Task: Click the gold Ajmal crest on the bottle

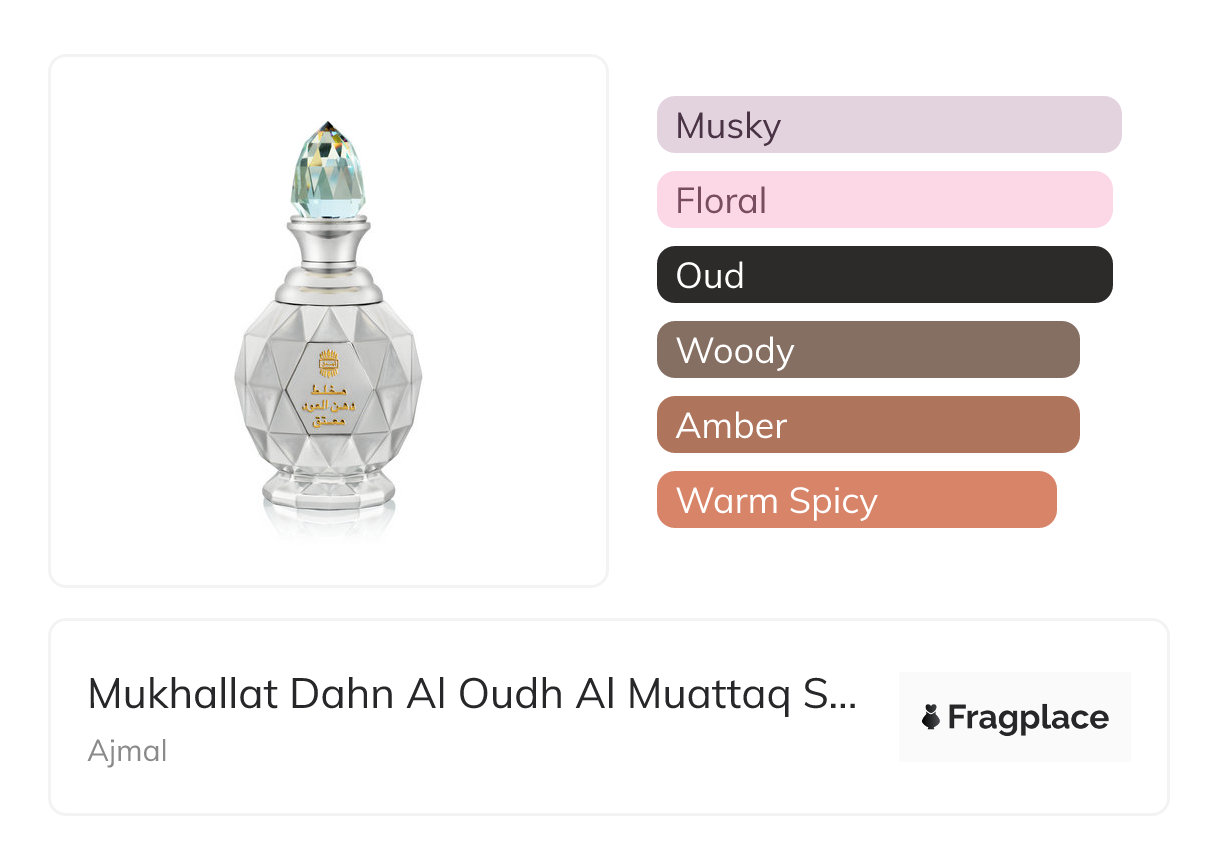Action: coord(328,362)
